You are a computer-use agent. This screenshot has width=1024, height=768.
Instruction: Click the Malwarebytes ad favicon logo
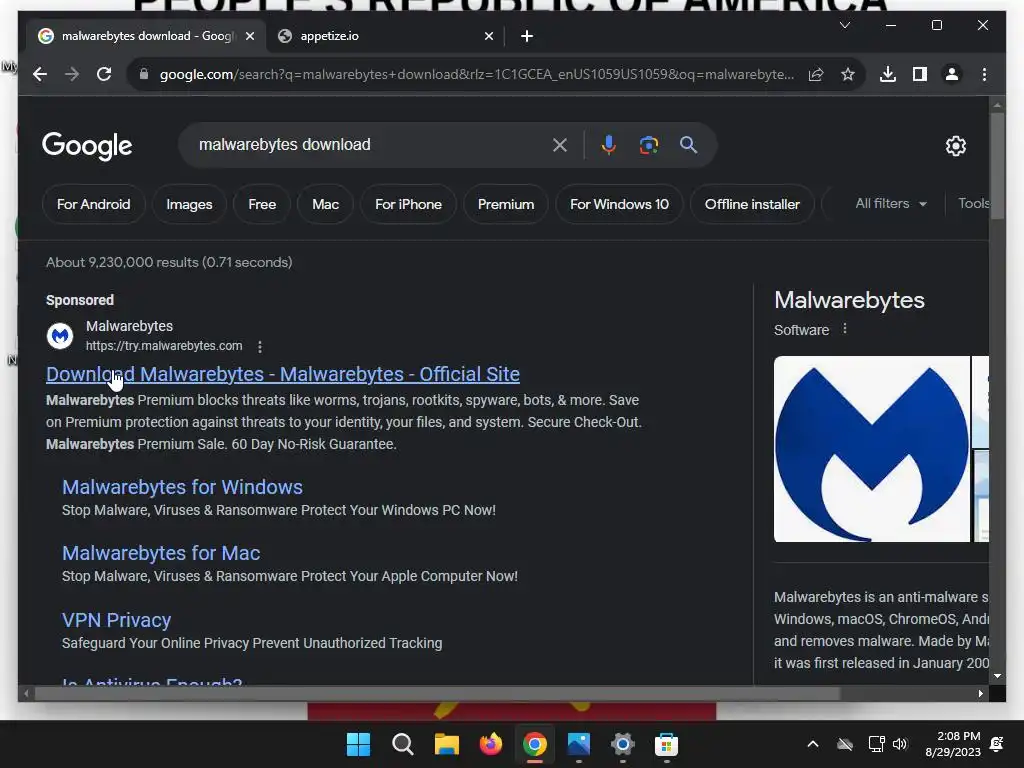tap(60, 336)
